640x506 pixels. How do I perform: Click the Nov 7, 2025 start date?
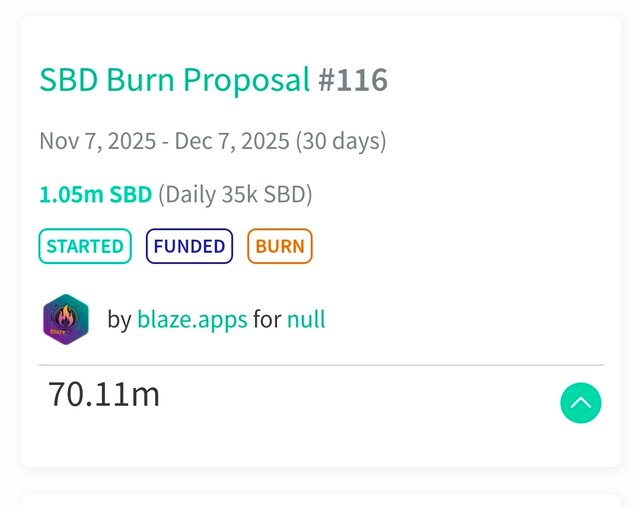click(96, 141)
